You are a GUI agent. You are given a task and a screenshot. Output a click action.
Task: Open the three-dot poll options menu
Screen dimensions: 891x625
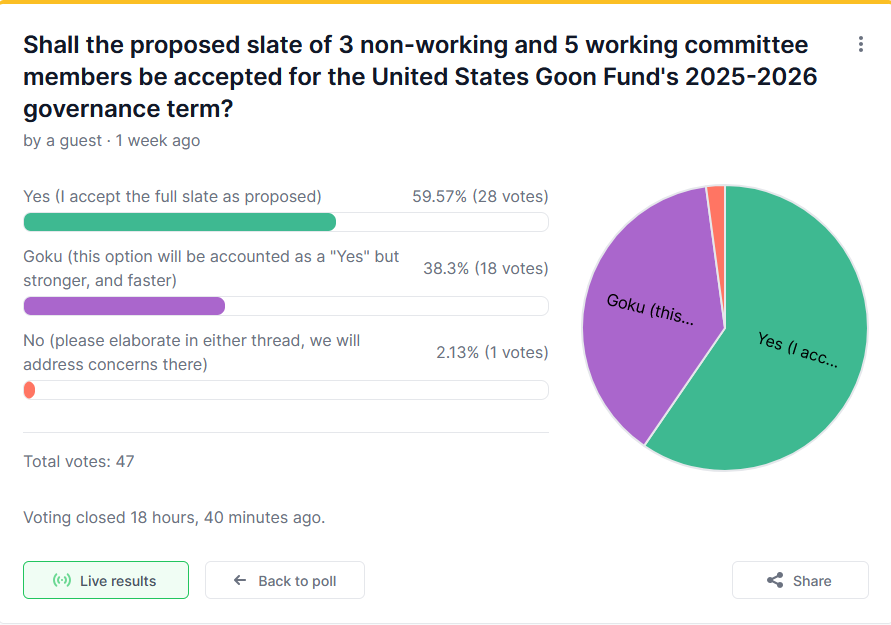click(x=860, y=45)
